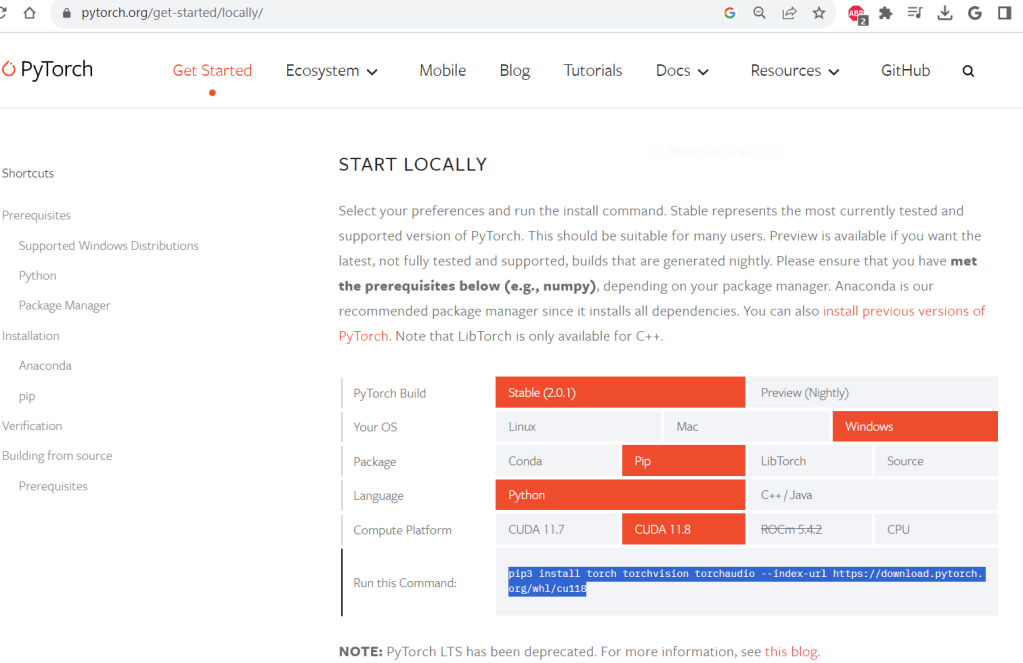Open the PyTorch site search icon

(x=968, y=71)
